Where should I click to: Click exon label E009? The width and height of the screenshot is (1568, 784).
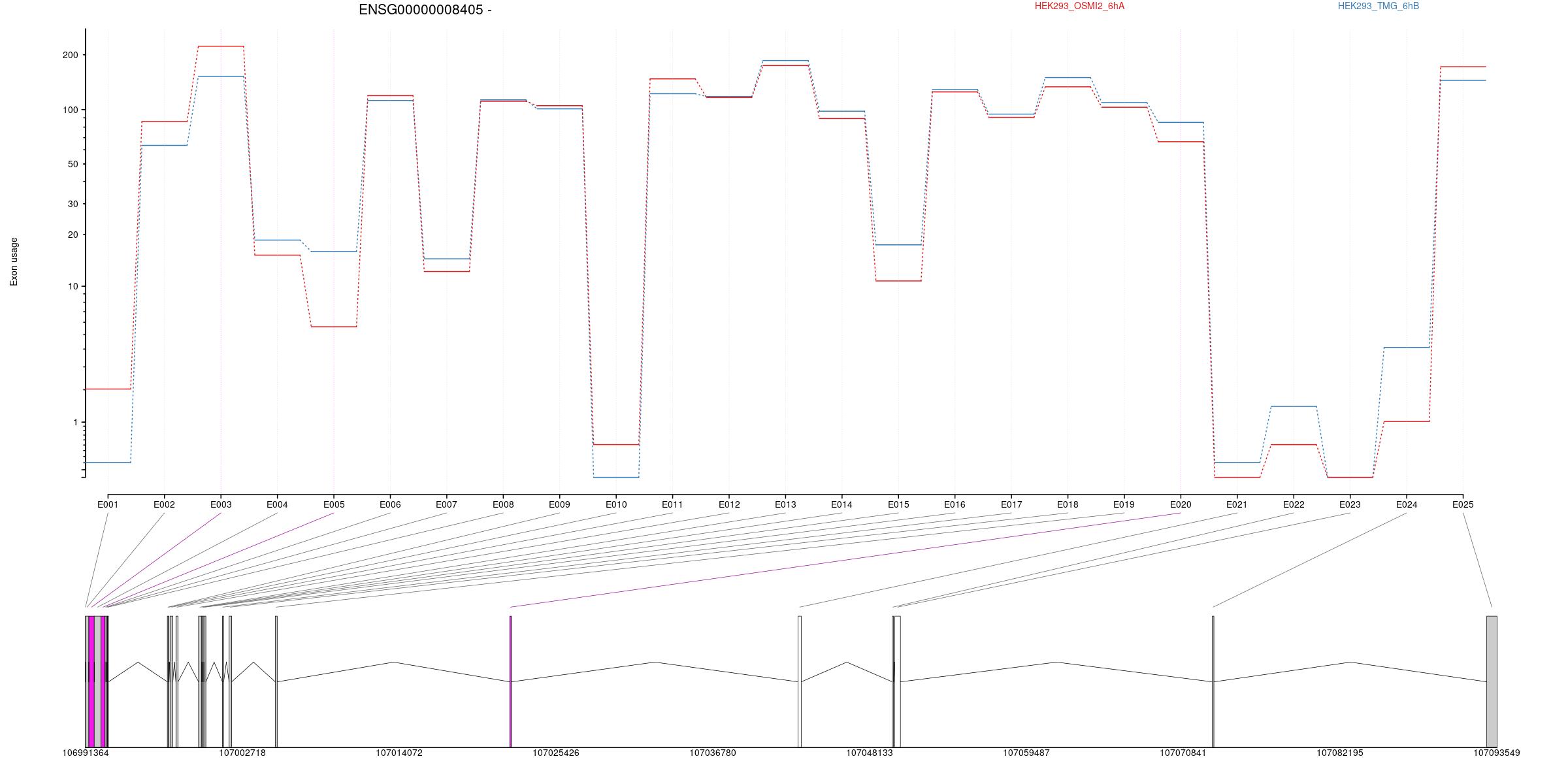pyautogui.click(x=559, y=504)
